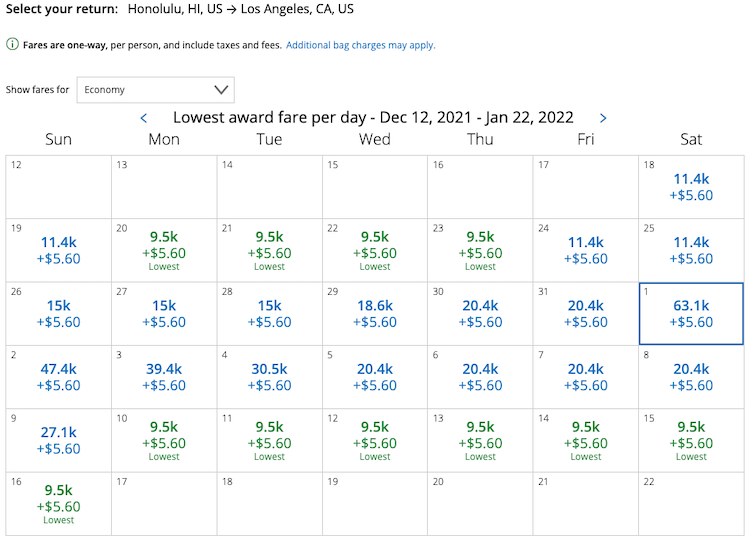Image resolution: width=750 pixels, height=539 pixels.
Task: Select Dec 29 fare of 18.6k
Action: pos(375,314)
